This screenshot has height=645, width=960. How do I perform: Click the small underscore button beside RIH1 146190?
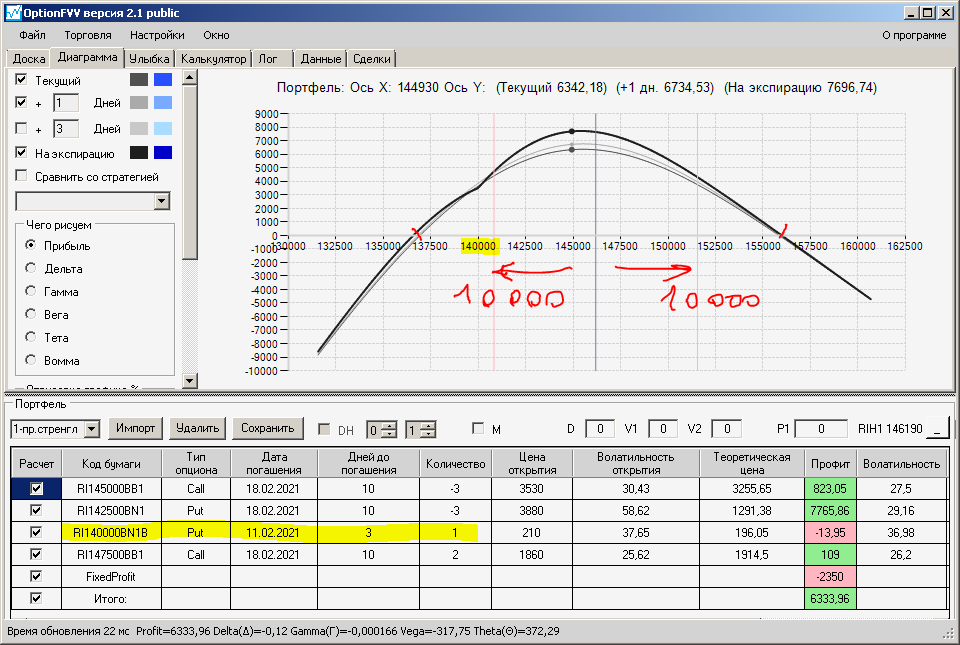pos(937,429)
